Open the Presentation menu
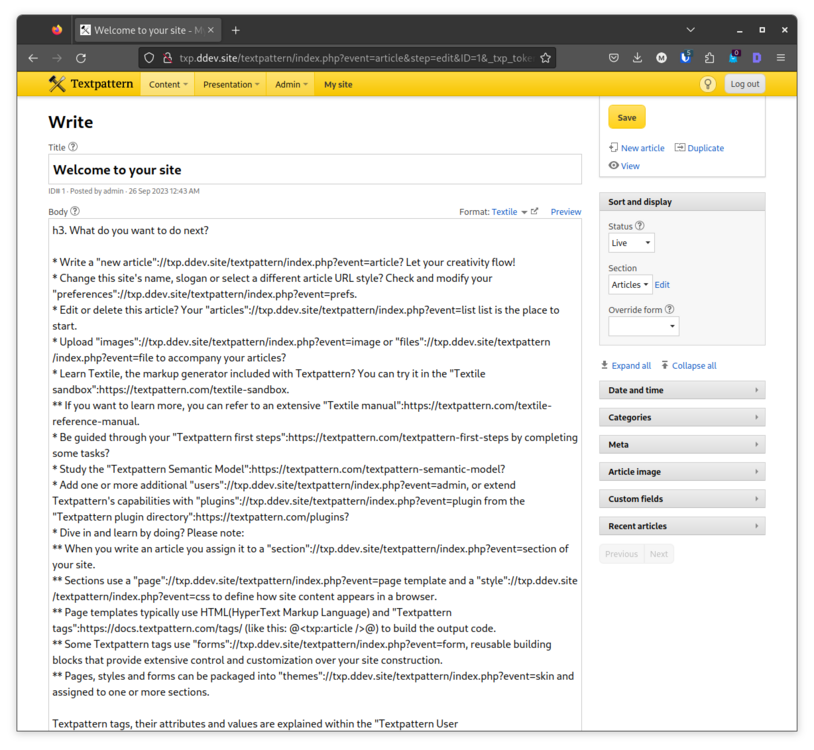 tap(231, 84)
